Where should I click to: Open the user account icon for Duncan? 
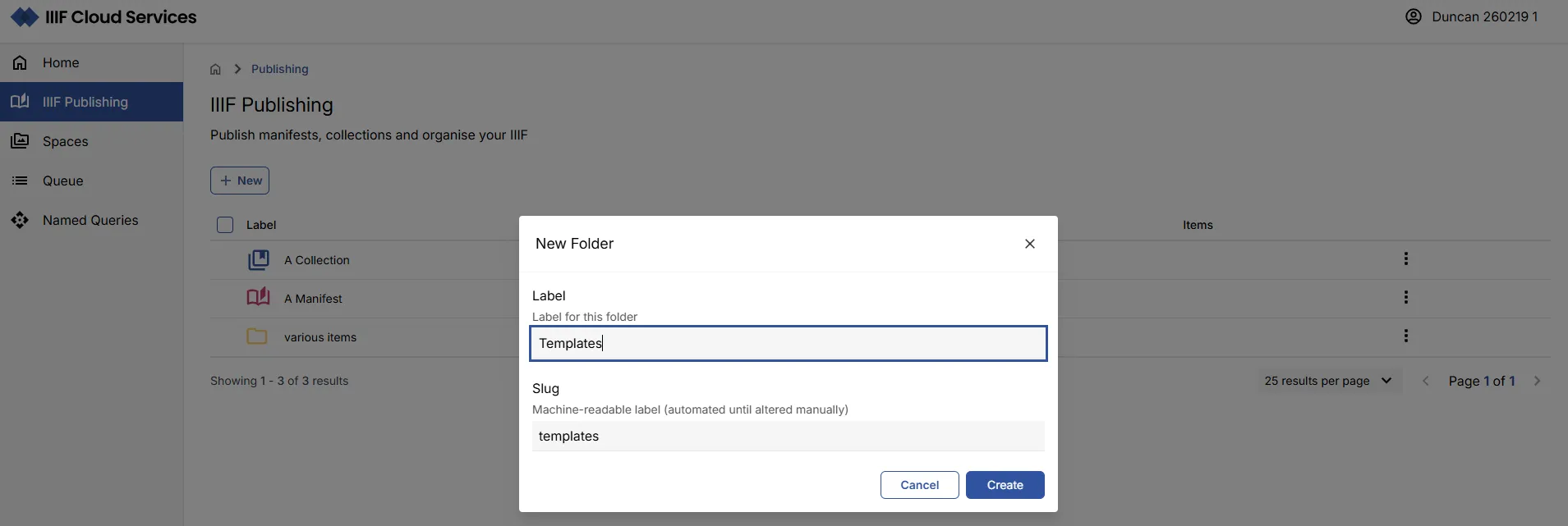pos(1413,16)
